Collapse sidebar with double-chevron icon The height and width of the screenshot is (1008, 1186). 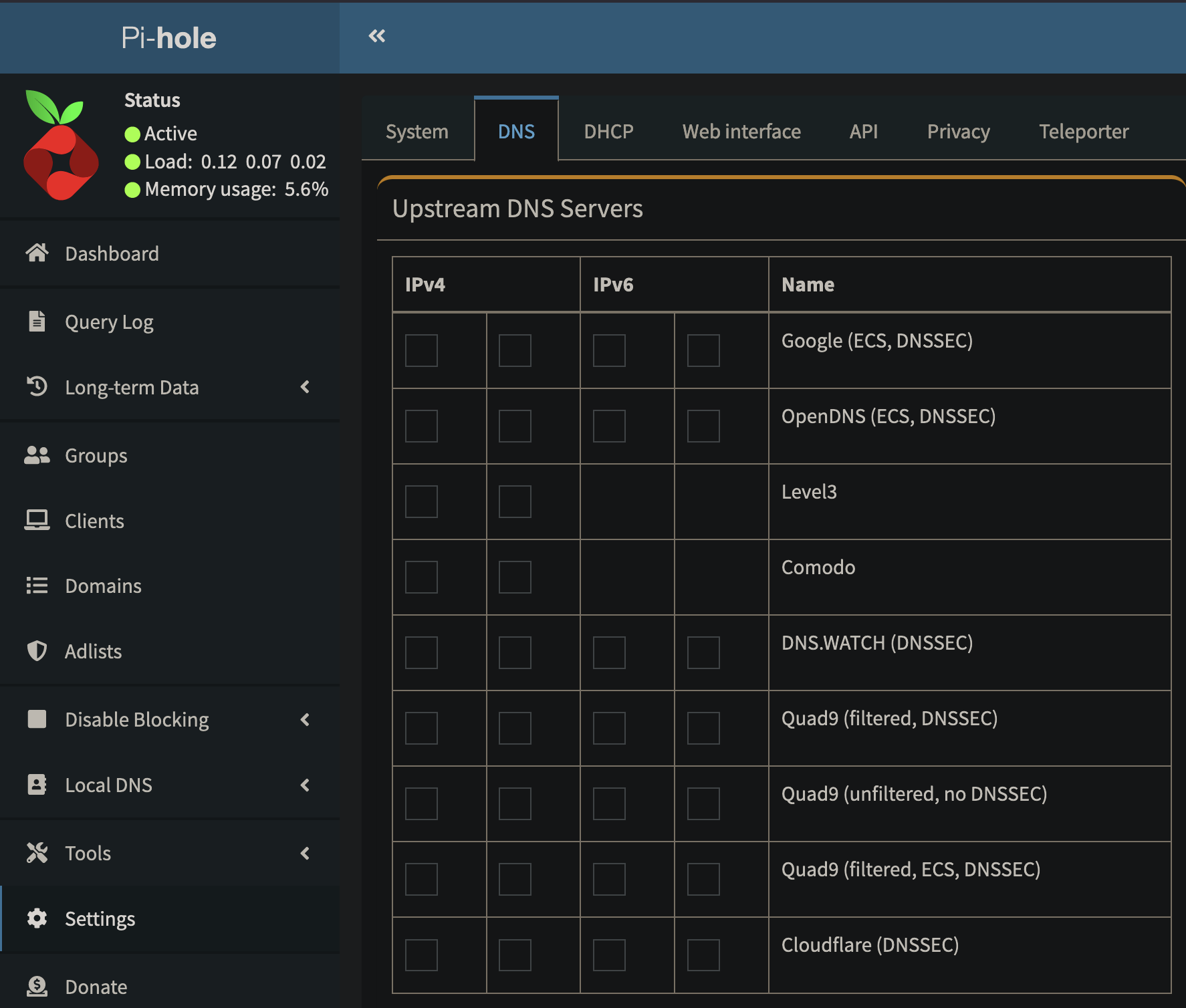[377, 36]
